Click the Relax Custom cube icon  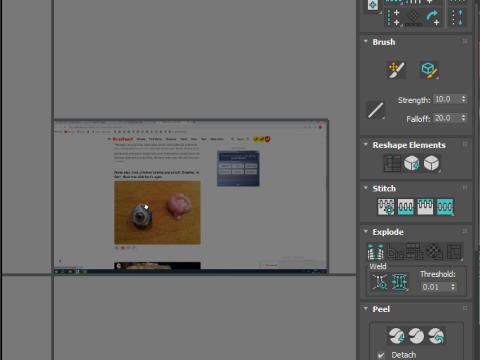tap(431, 163)
